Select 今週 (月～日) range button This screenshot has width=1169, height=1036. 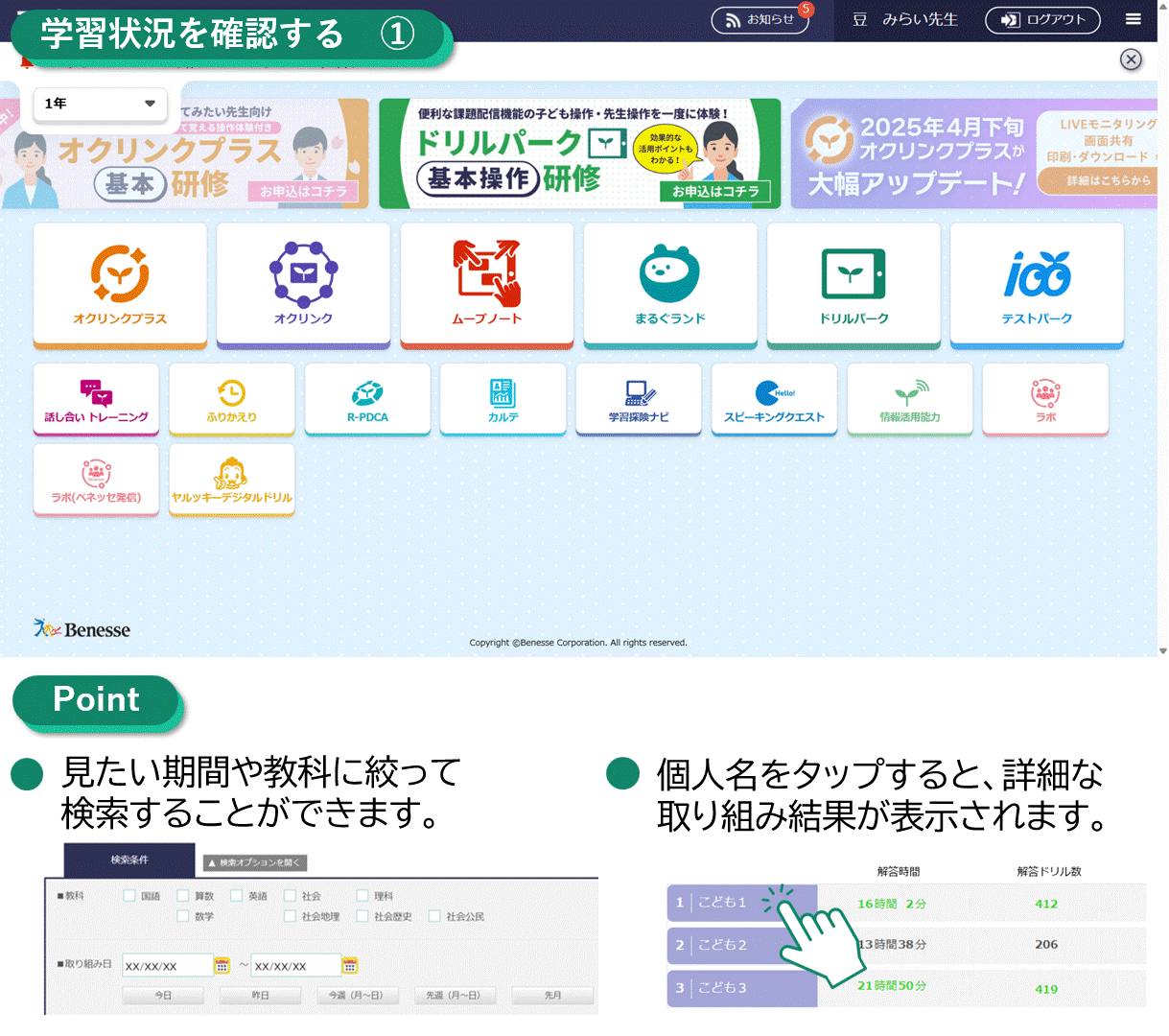357,995
